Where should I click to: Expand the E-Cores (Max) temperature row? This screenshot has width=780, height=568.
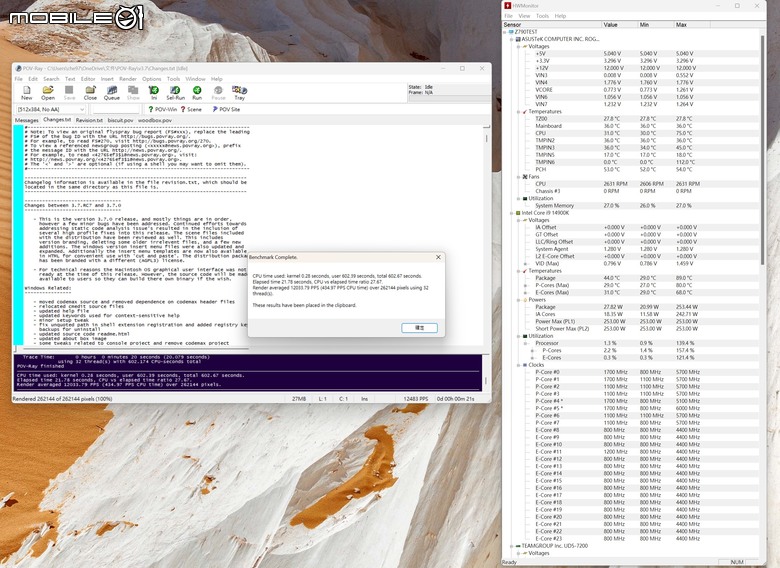(x=525, y=292)
